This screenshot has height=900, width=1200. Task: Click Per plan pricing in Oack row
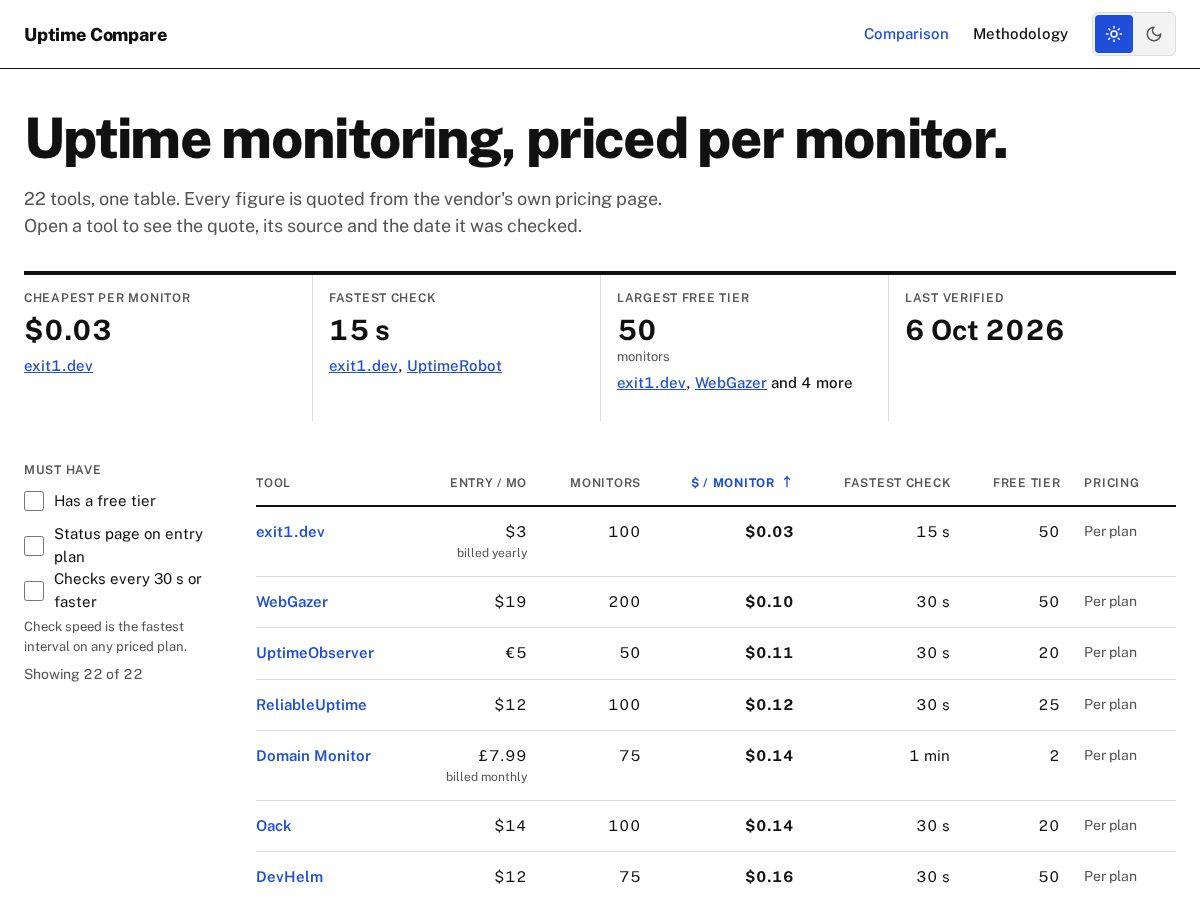[x=1110, y=826]
